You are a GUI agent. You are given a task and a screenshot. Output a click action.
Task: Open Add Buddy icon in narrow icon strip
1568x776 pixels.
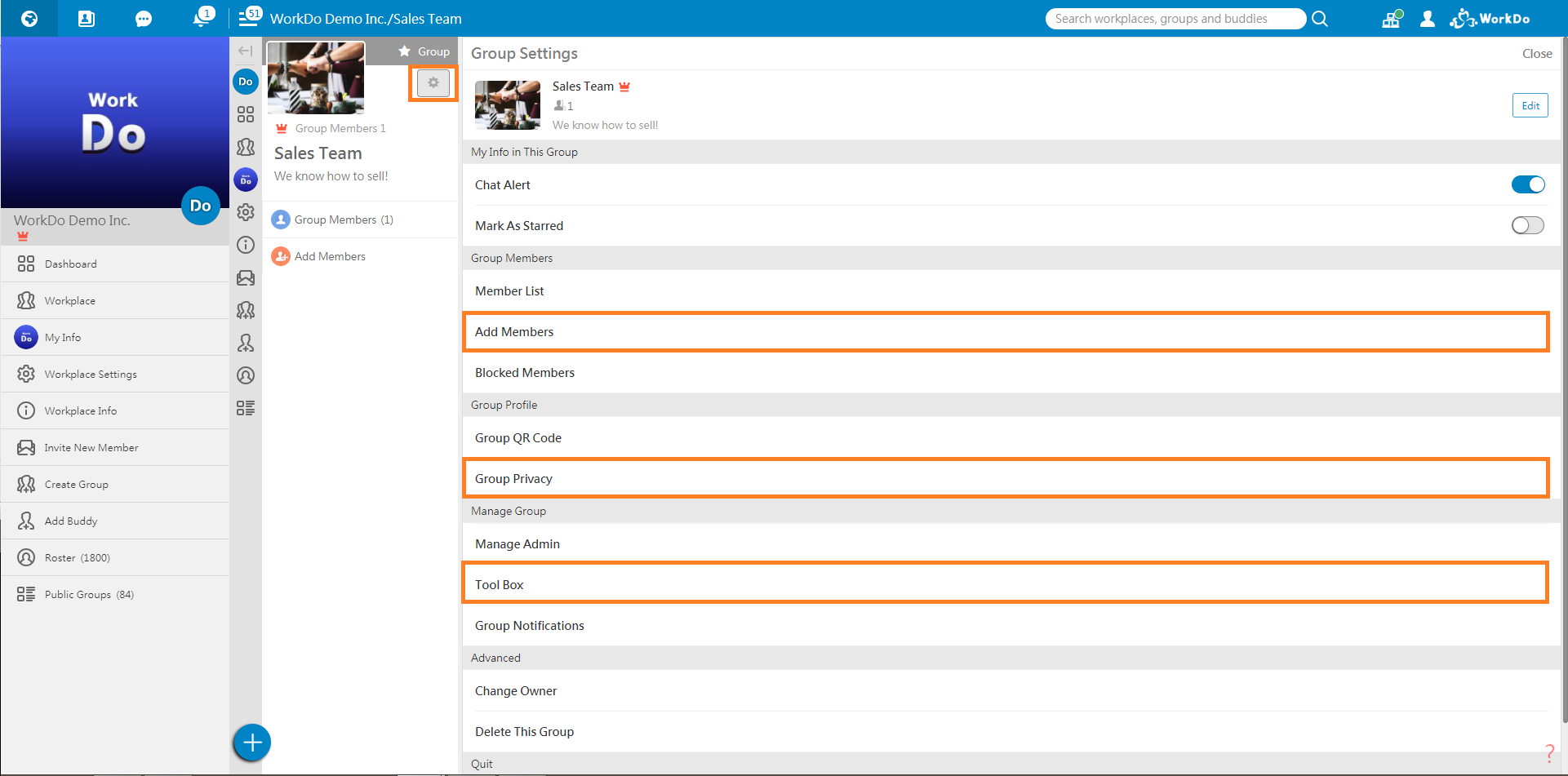pos(246,343)
